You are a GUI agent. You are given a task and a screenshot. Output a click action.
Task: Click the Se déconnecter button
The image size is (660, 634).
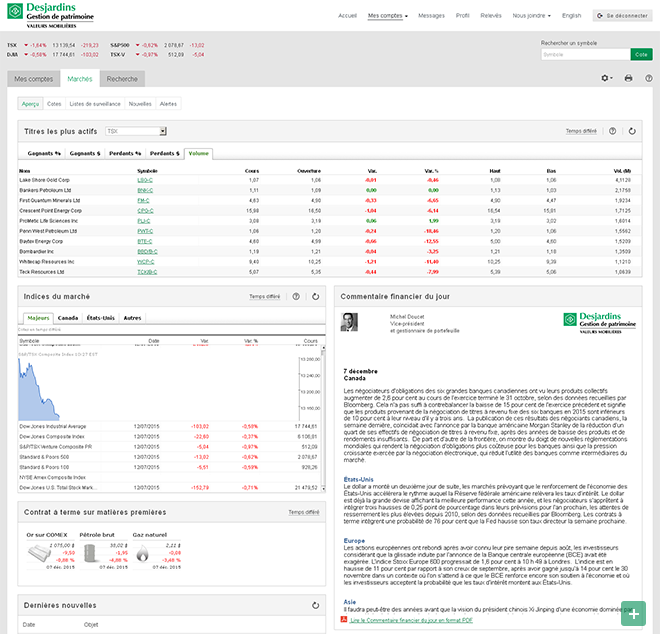622,16
